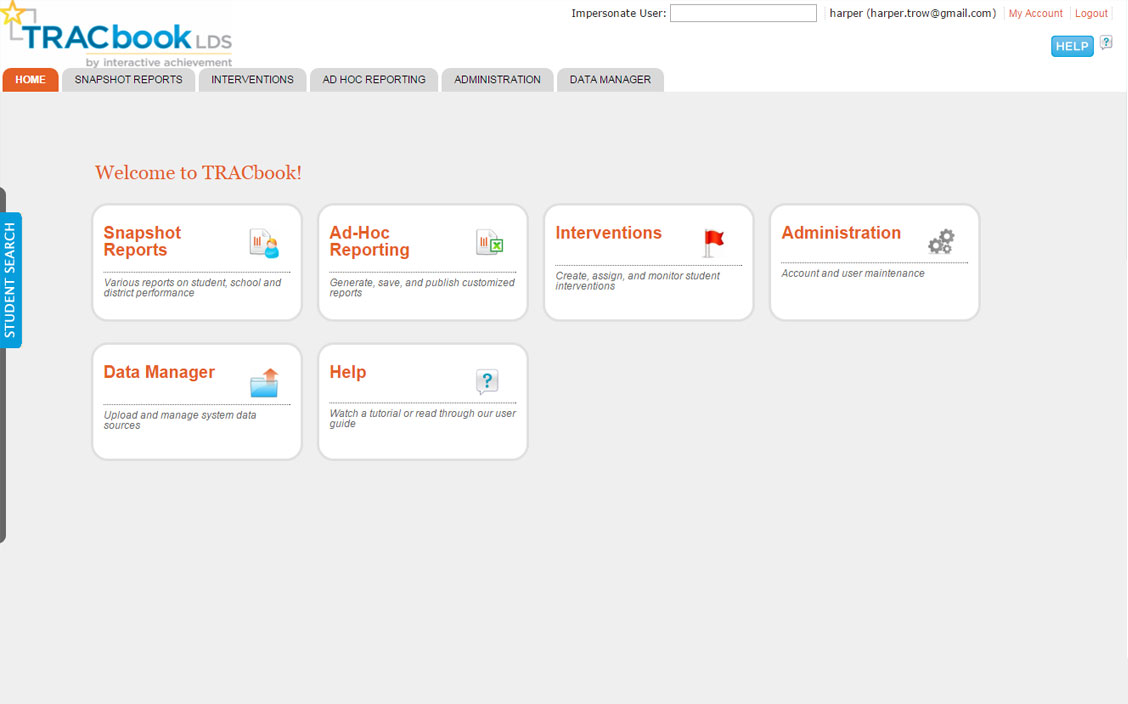
Task: Open the Home tab
Action: pyautogui.click(x=30, y=80)
